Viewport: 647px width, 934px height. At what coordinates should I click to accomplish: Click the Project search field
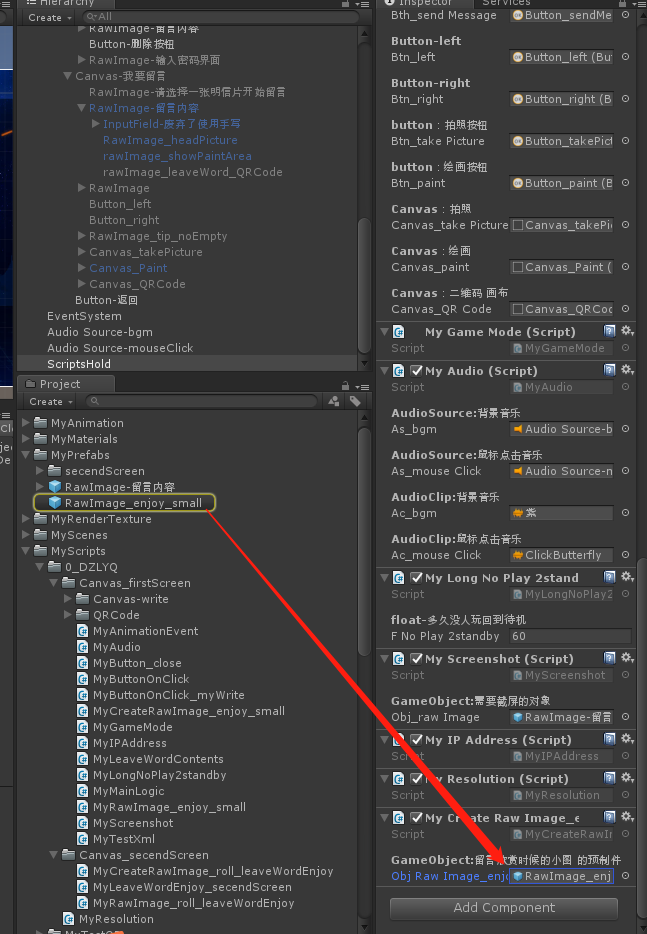coord(201,401)
